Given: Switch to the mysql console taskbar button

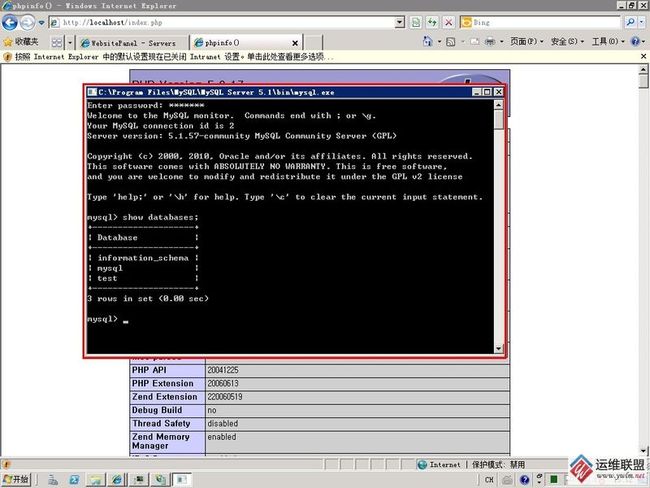Looking at the screenshot, I should coord(182,480).
